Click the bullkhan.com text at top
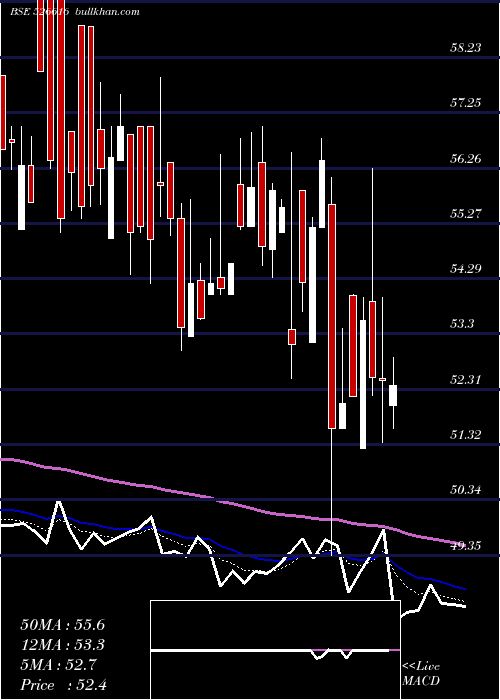The image size is (500, 700). pos(108,12)
